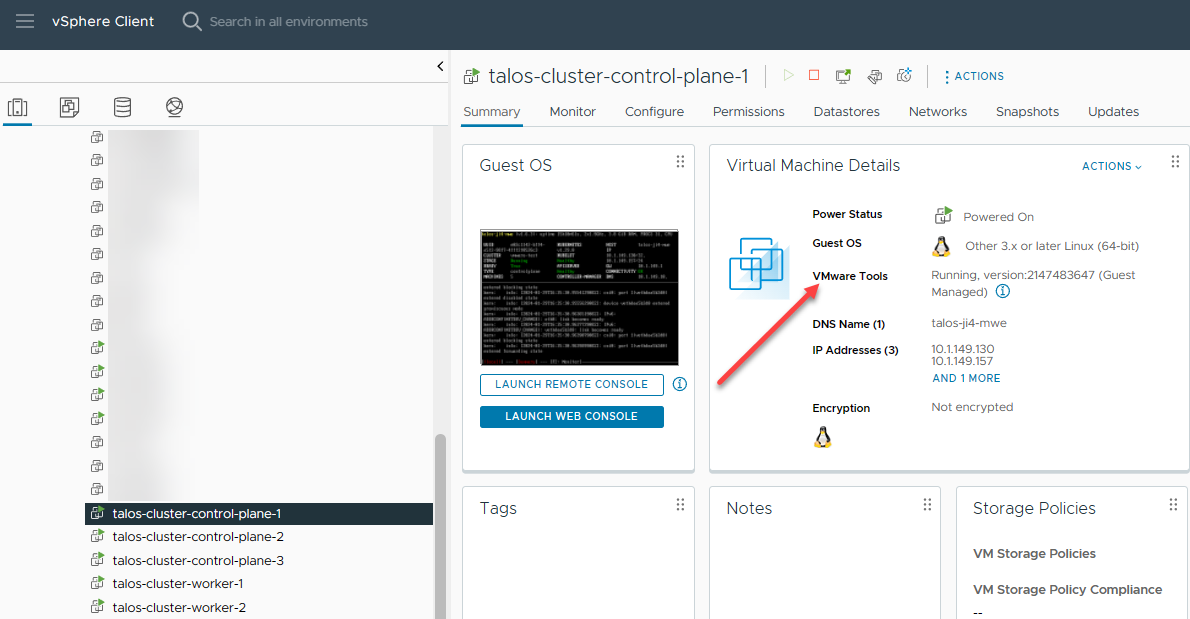The image size is (1190, 619).
Task: Click the Not encrypted value
Action: (972, 407)
